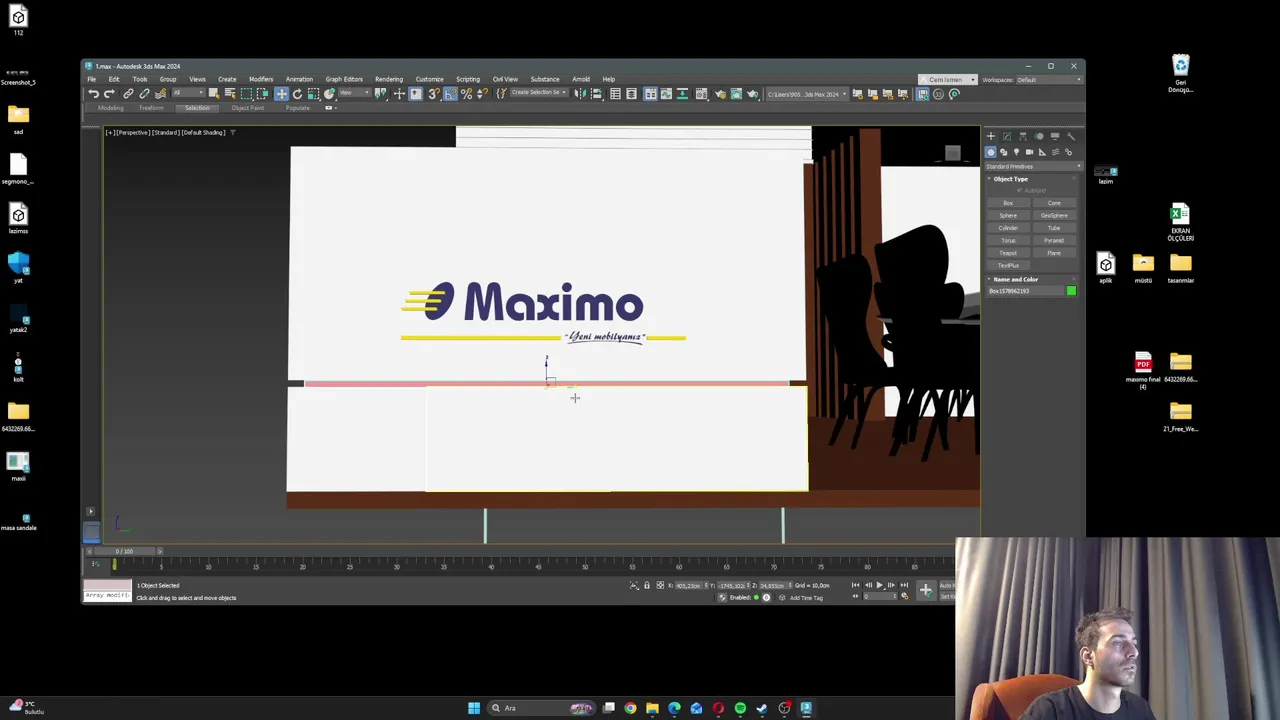The height and width of the screenshot is (720, 1280).
Task: Switch to the Display panel tab
Action: point(1055,136)
